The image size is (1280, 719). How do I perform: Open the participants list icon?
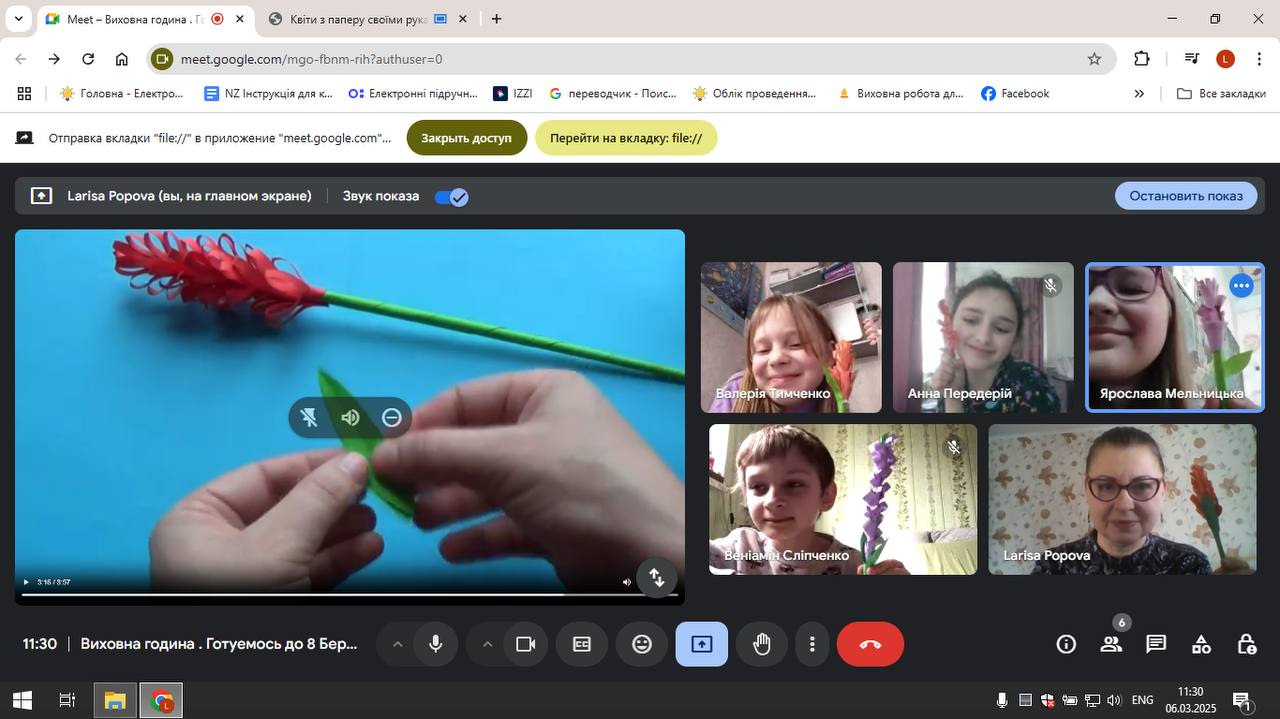point(1111,644)
